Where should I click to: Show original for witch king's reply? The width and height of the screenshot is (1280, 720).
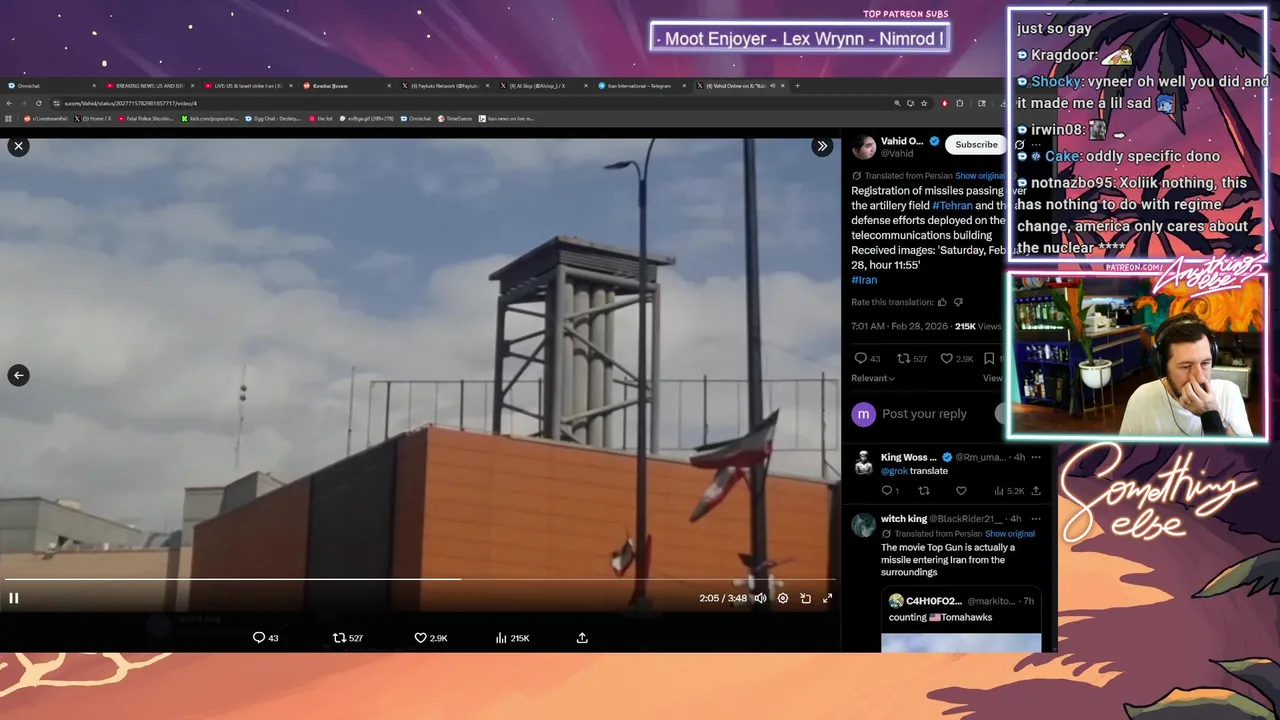click(1010, 534)
